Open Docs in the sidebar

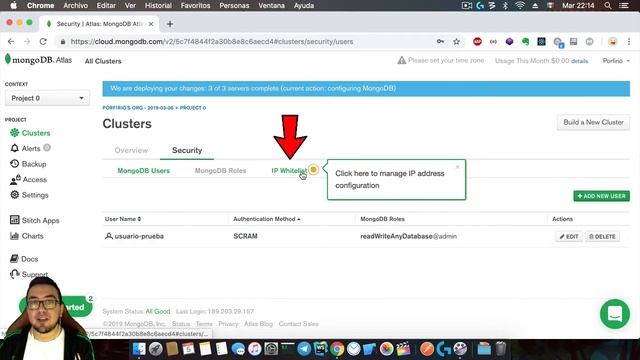[24, 259]
